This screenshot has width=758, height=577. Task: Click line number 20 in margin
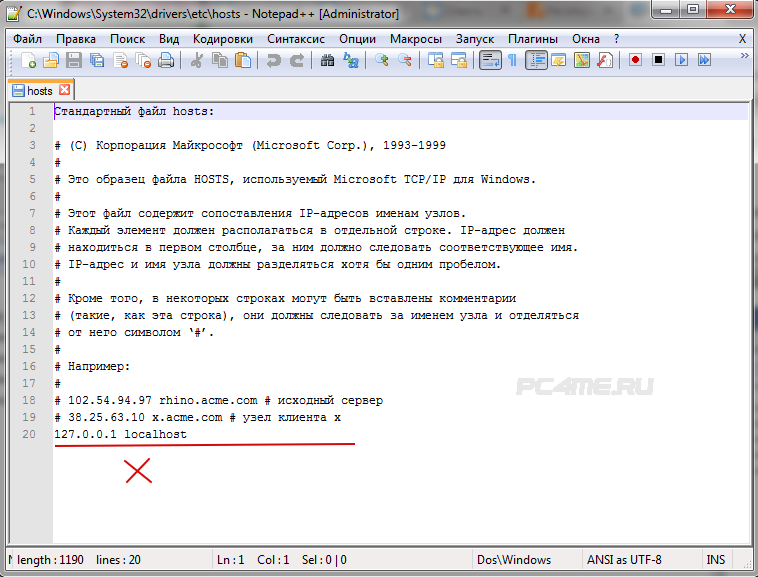click(29, 434)
